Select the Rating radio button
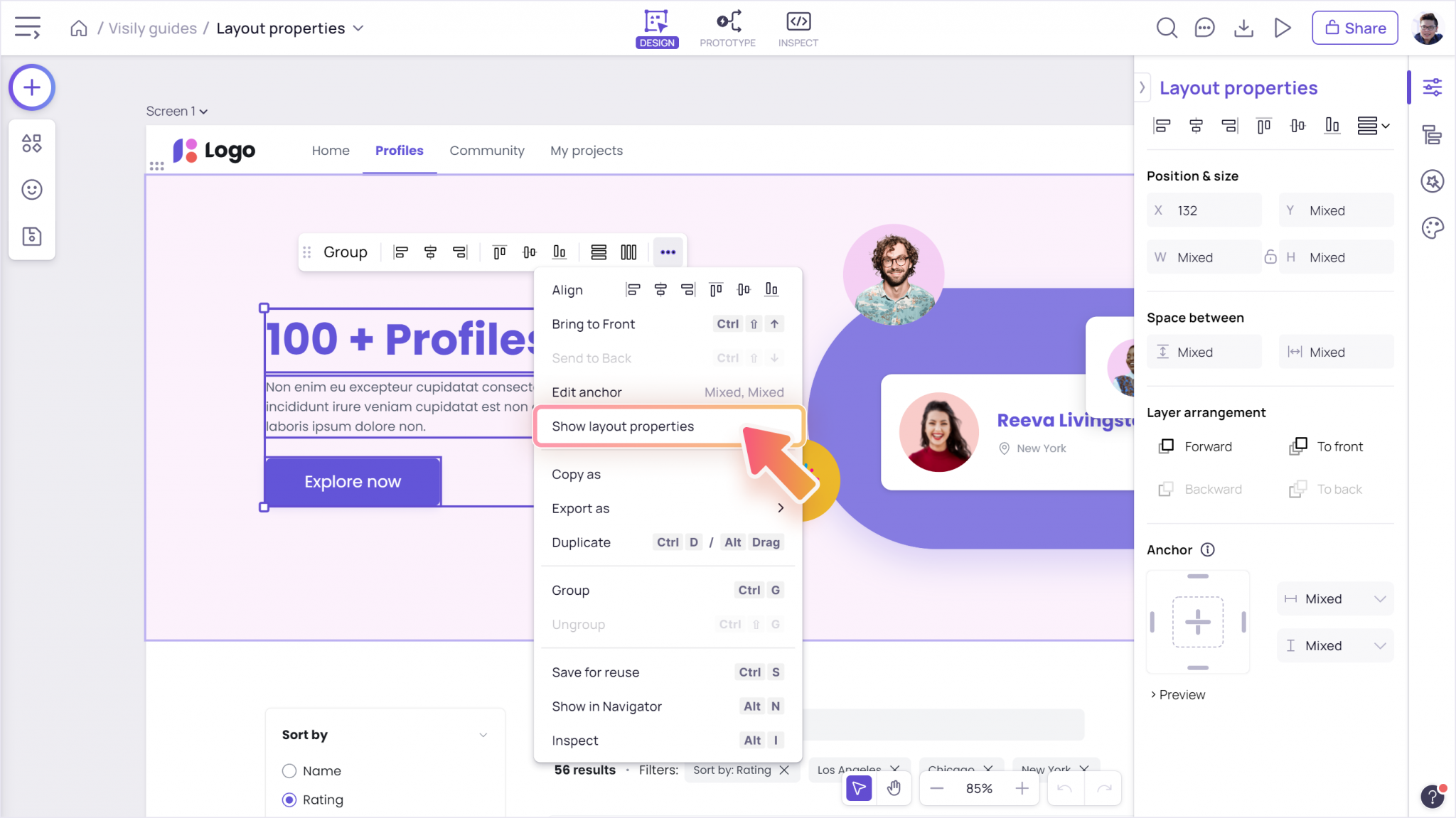Viewport: 1456px width, 818px height. 289,800
